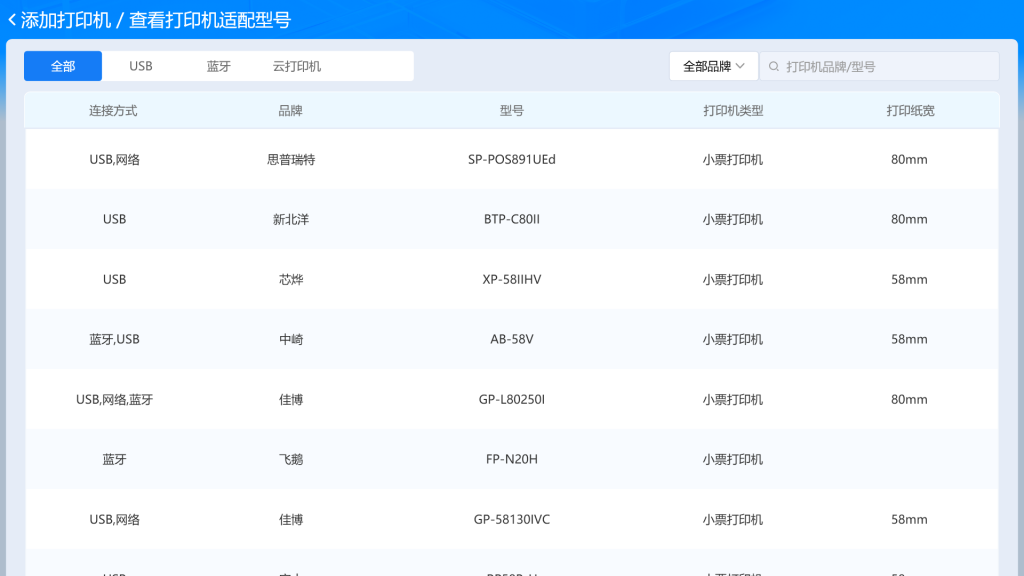Switch to the 蓝牙 tab
Viewport: 1024px width, 576px height.
tap(219, 66)
